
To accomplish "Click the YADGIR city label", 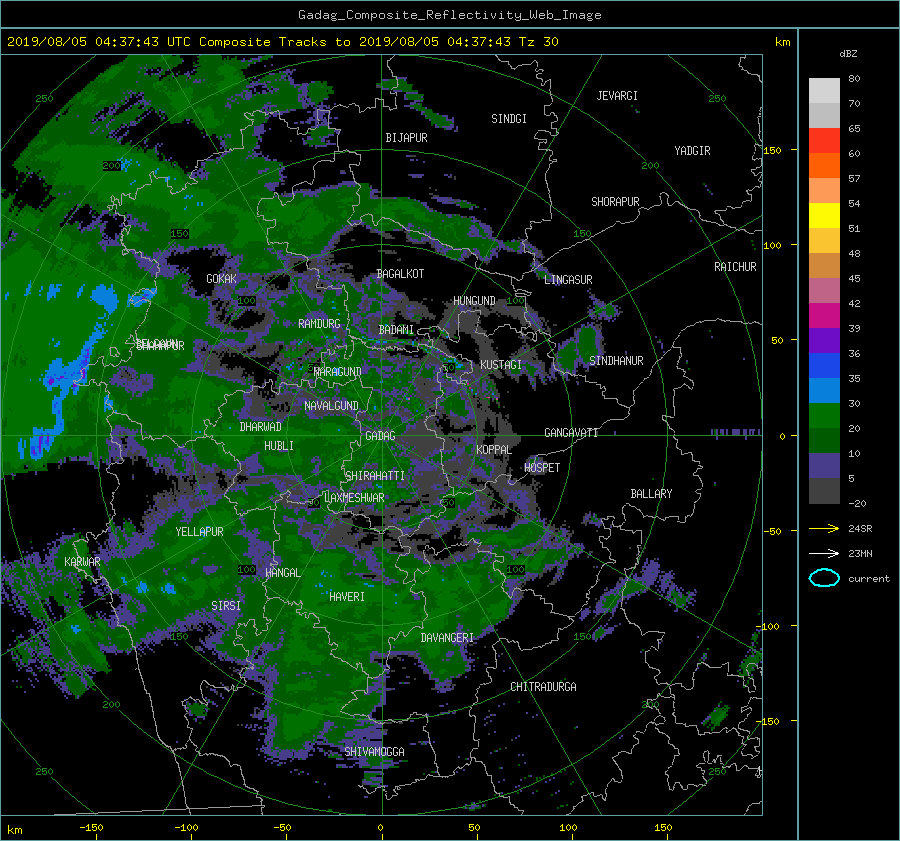I will click(x=692, y=151).
